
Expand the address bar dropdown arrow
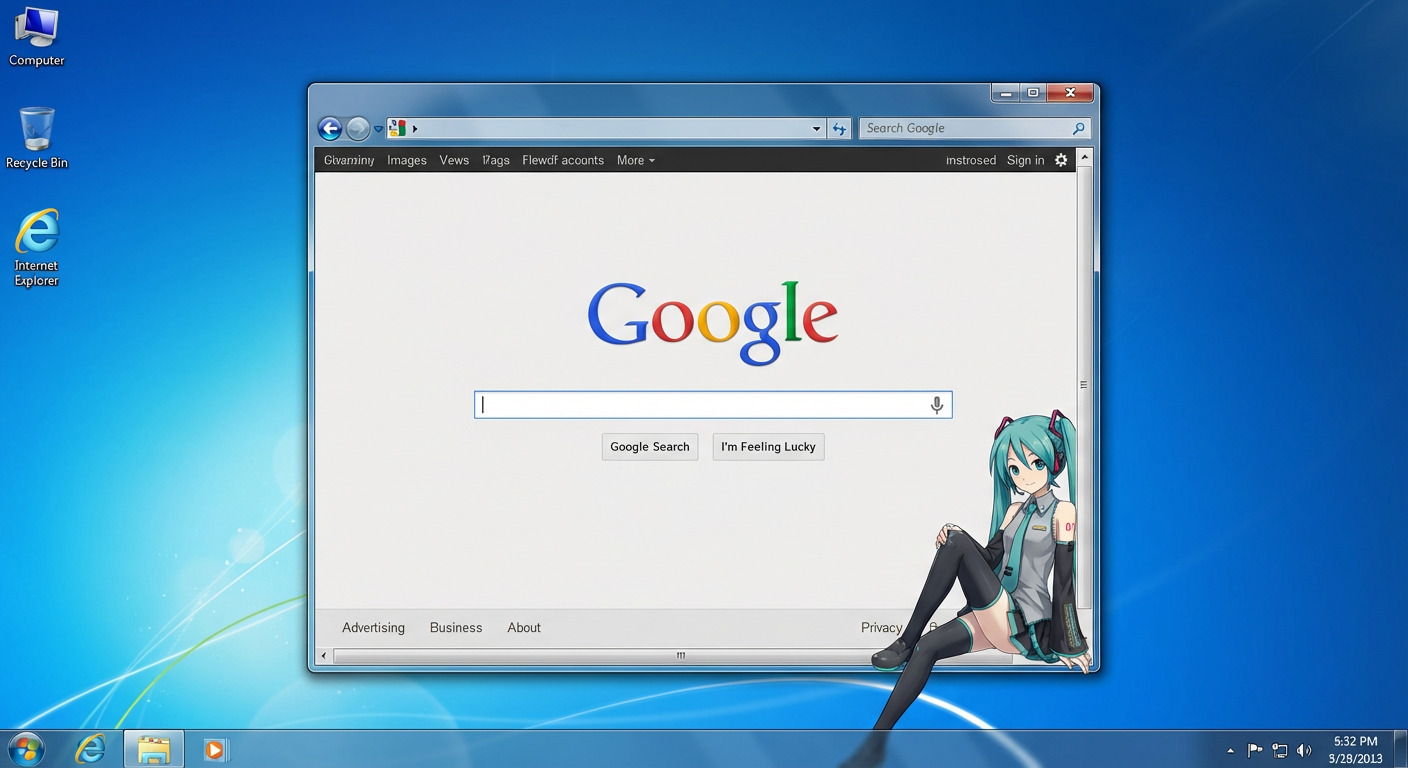pos(816,128)
